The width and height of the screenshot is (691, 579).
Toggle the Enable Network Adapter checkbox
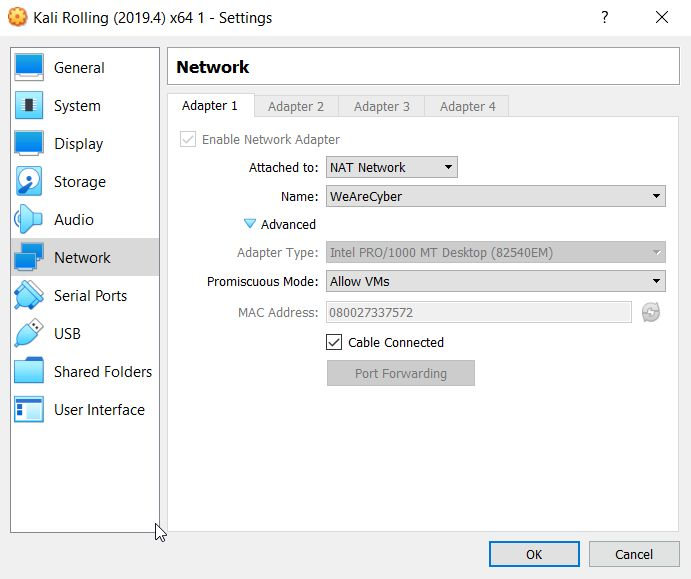pos(188,140)
